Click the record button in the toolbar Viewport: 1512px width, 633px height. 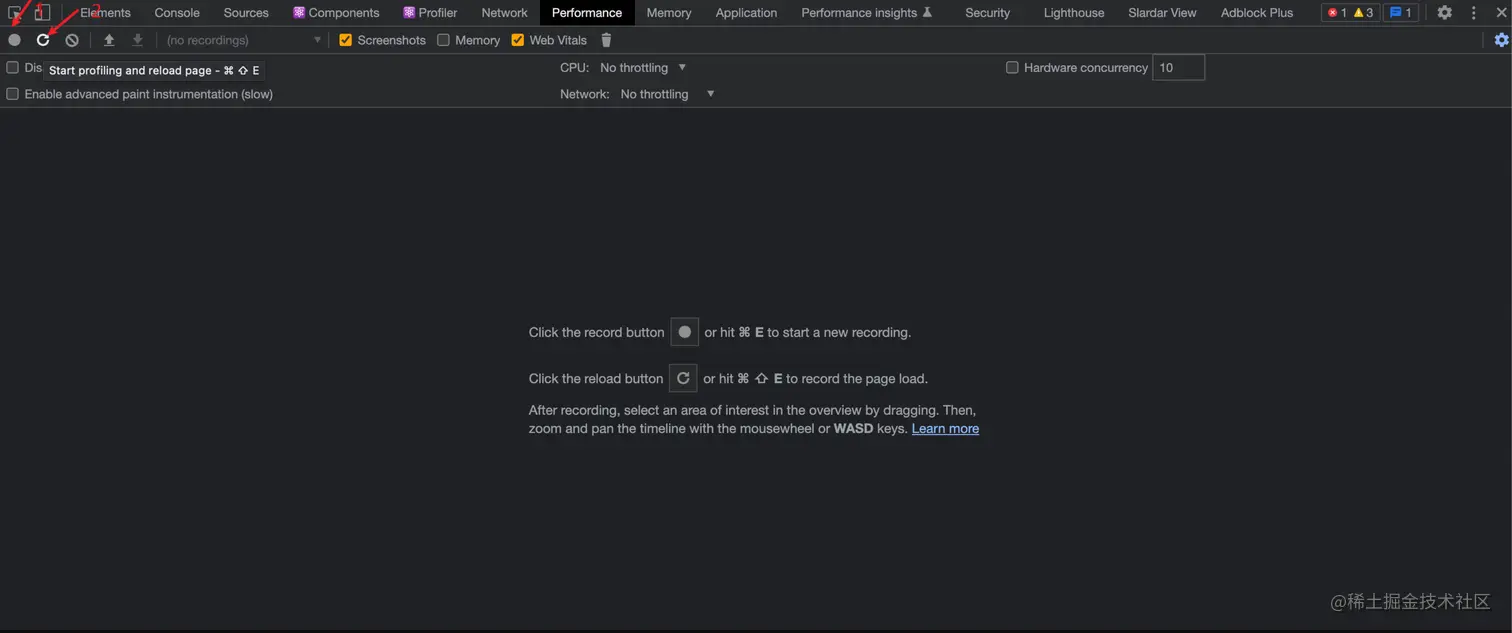point(14,40)
